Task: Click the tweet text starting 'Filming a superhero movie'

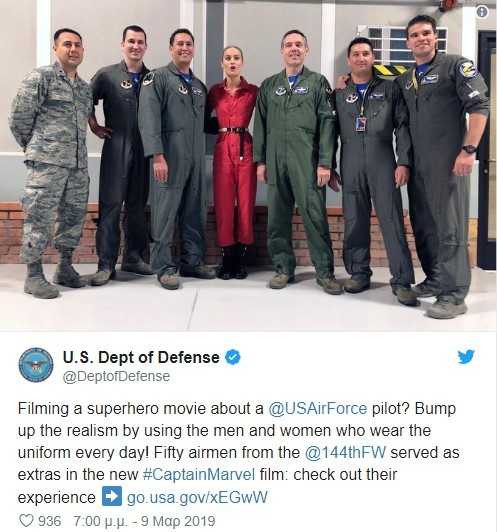Action: (238, 453)
